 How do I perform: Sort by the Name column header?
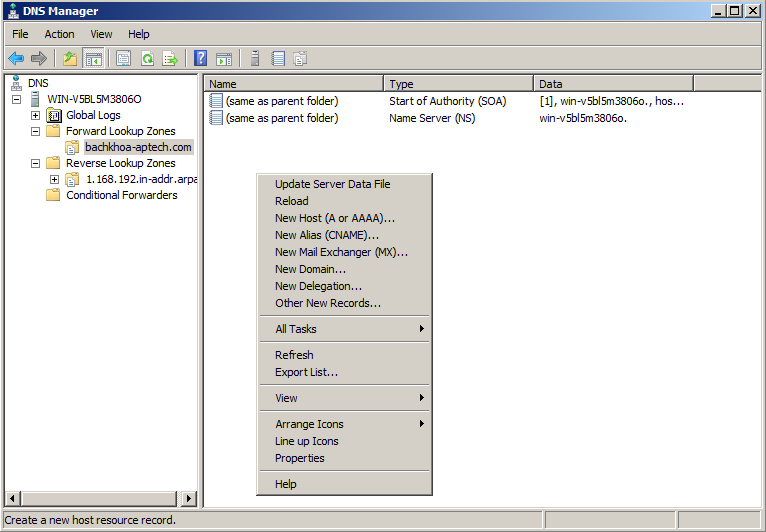[294, 84]
